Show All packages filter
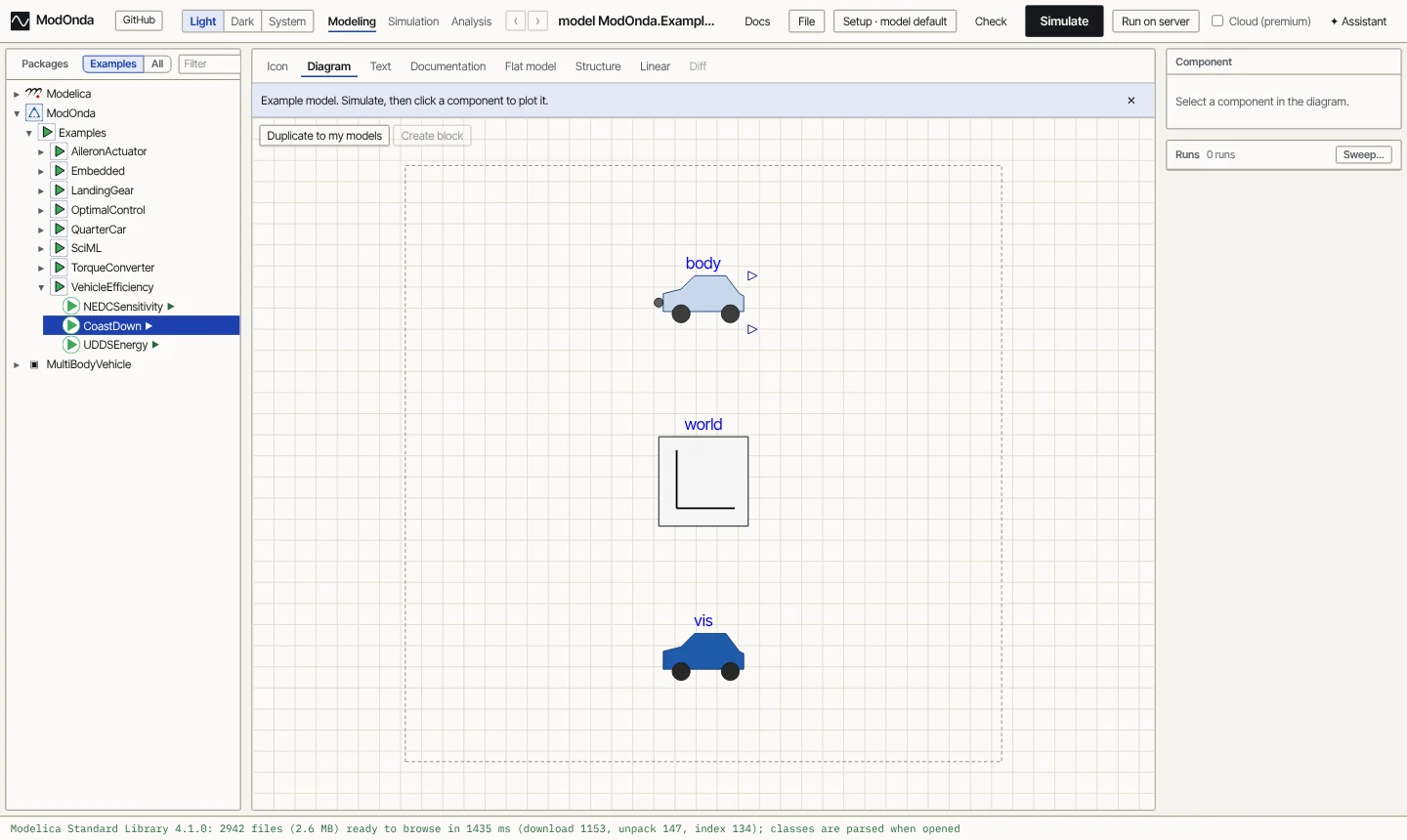The height and width of the screenshot is (840, 1407). 157,63
